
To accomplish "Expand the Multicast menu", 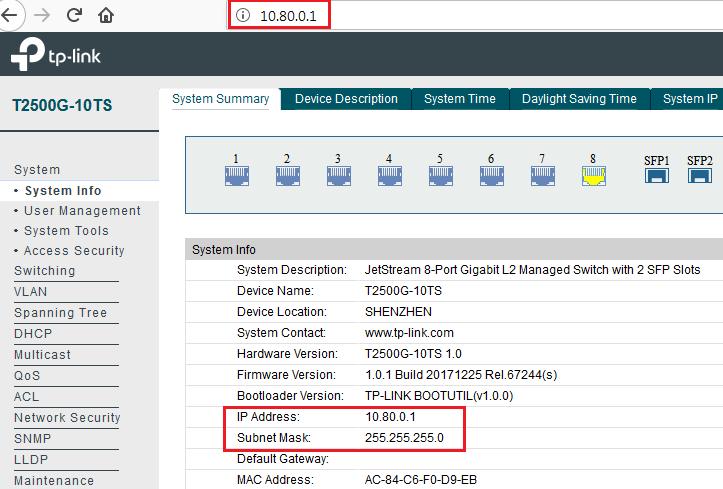I will point(42,354).
